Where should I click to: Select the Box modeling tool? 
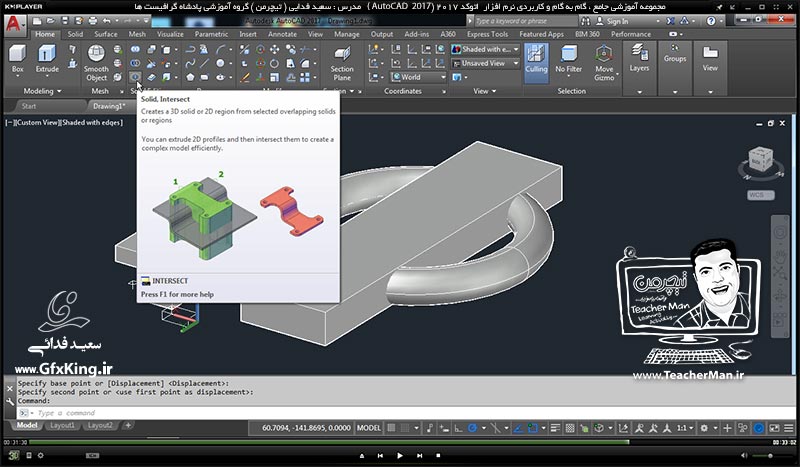[18, 59]
